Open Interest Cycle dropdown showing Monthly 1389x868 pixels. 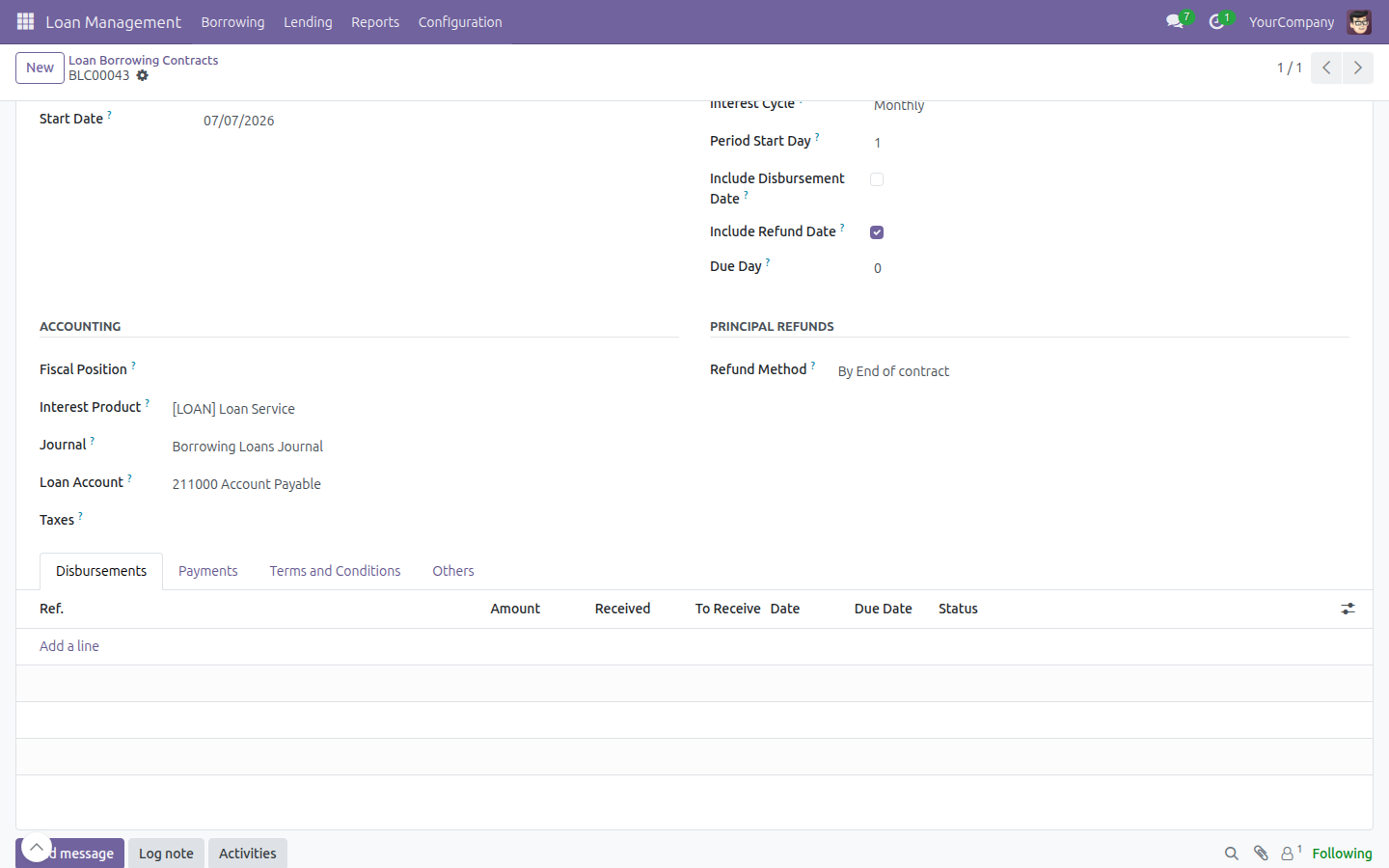[1109, 106]
